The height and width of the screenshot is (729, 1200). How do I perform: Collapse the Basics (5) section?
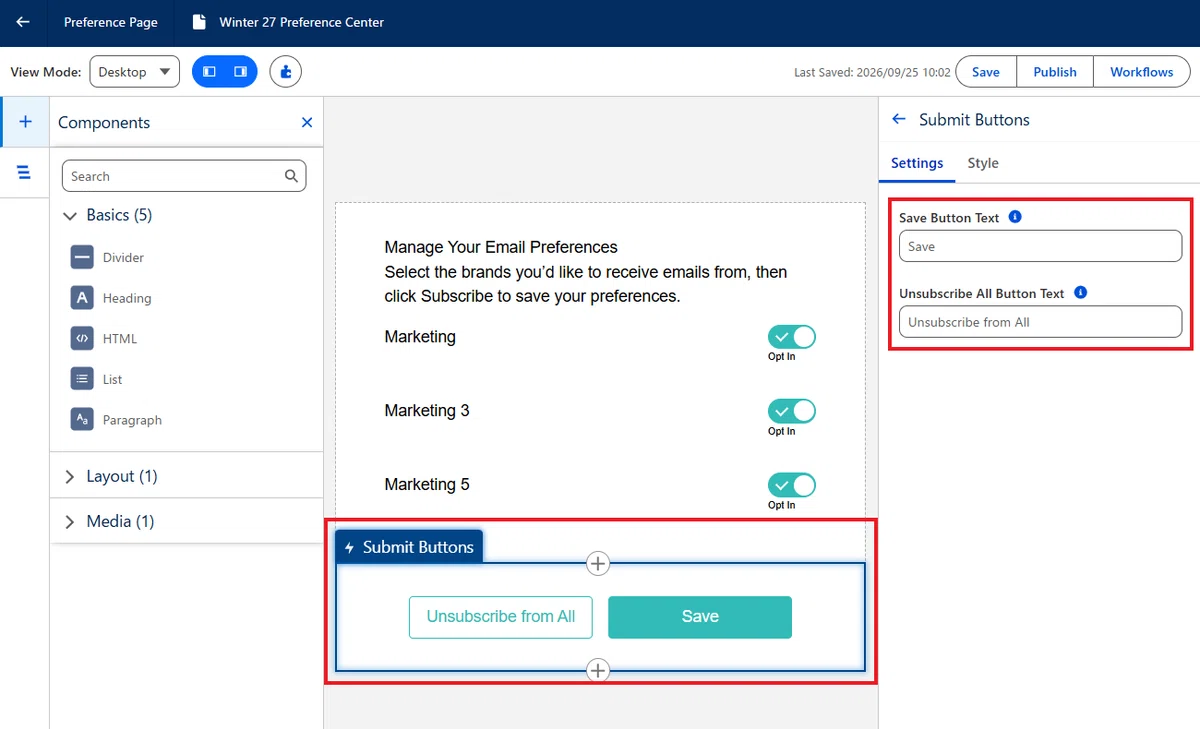pos(70,215)
